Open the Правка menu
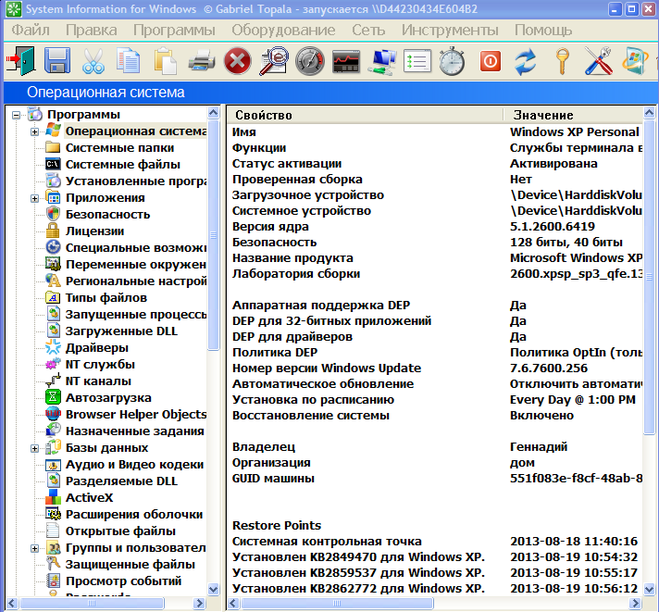The width and height of the screenshot is (659, 612). [x=91, y=30]
